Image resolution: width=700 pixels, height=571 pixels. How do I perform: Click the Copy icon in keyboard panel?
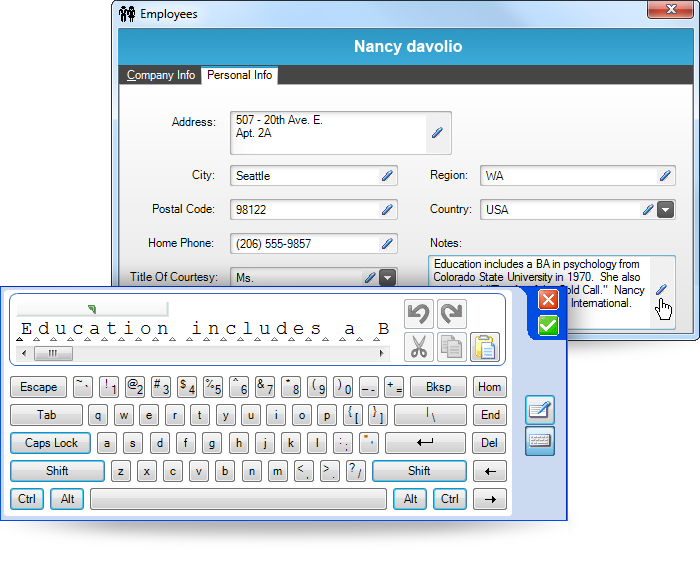tap(452, 346)
